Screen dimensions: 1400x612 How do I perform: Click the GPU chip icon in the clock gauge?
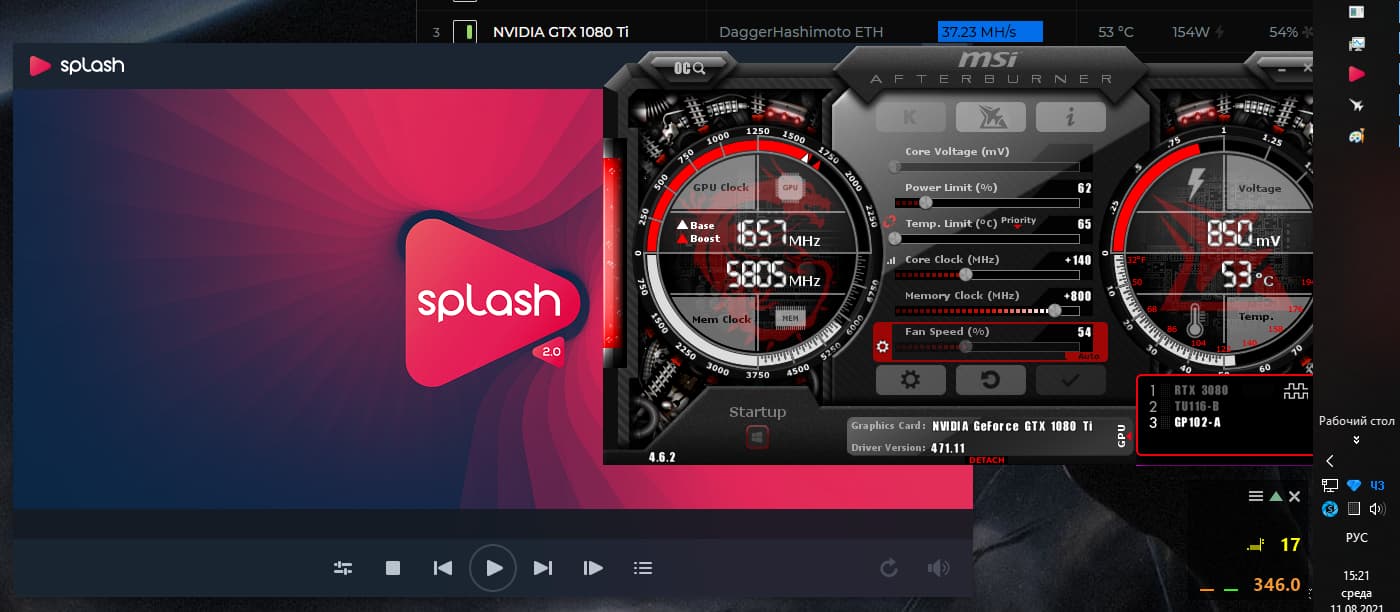tap(790, 187)
